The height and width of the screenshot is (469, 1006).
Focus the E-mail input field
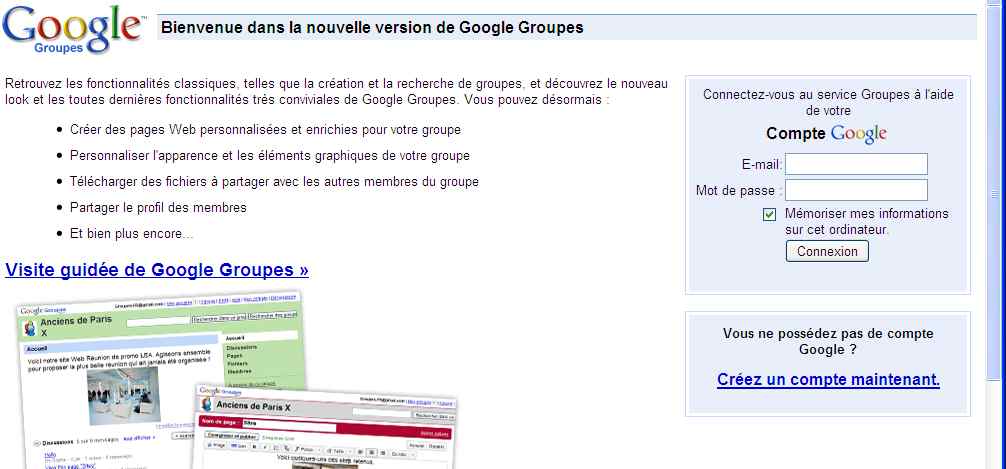(x=856, y=164)
